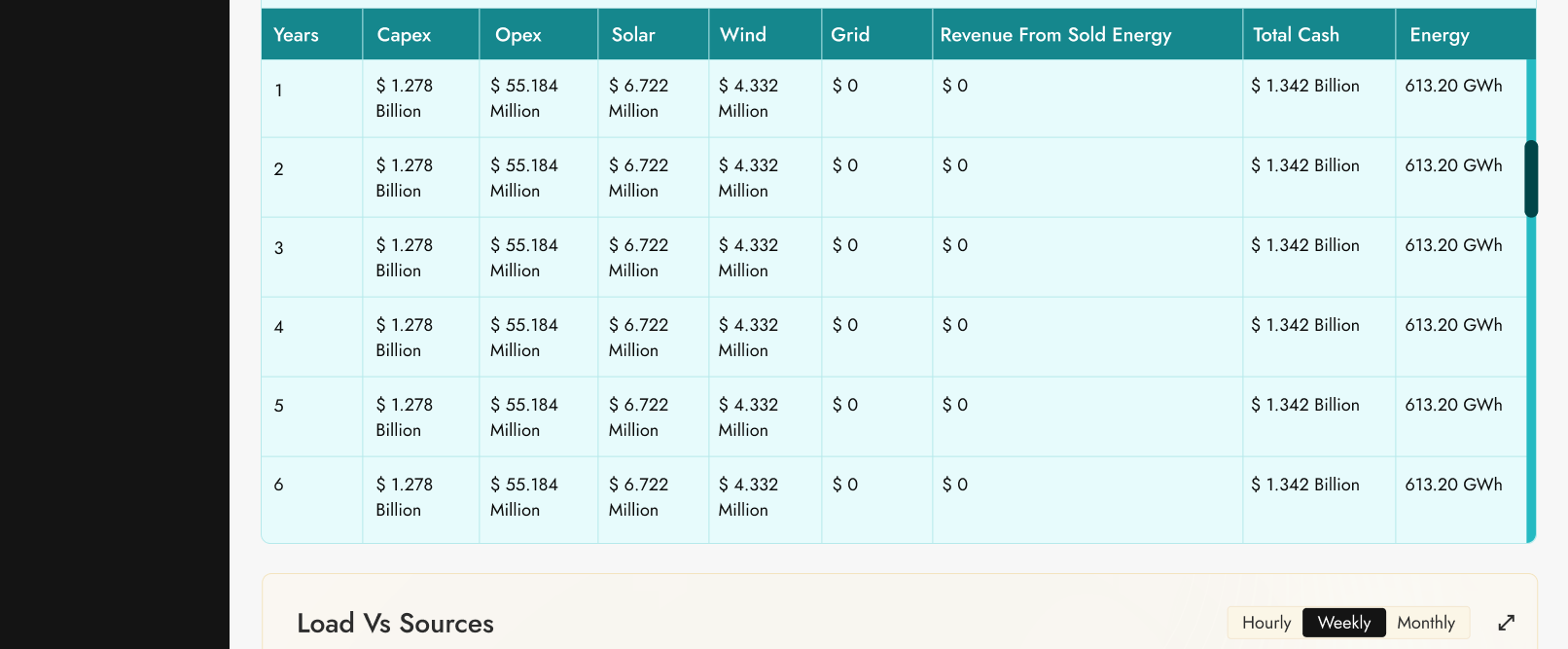Viewport: 1568px width, 649px height.
Task: Click the Total Cash column header
Action: 1296,35
